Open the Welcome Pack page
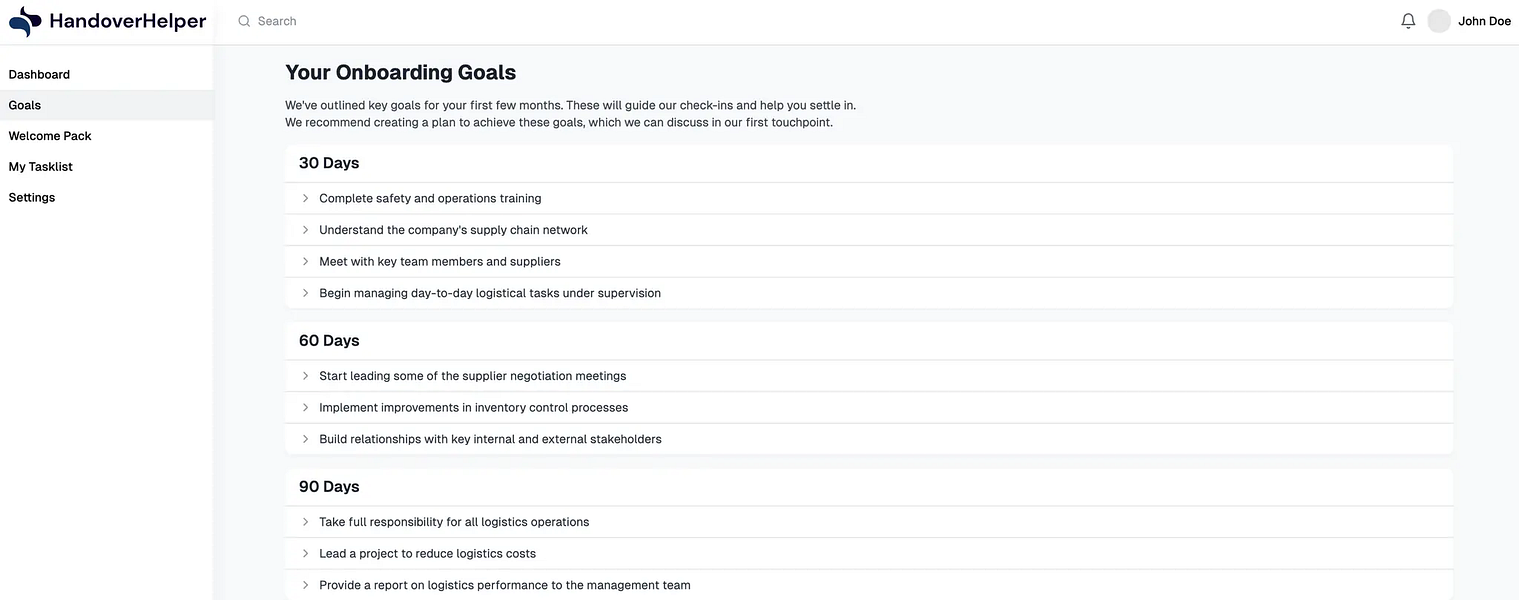1519x600 pixels. (x=50, y=136)
